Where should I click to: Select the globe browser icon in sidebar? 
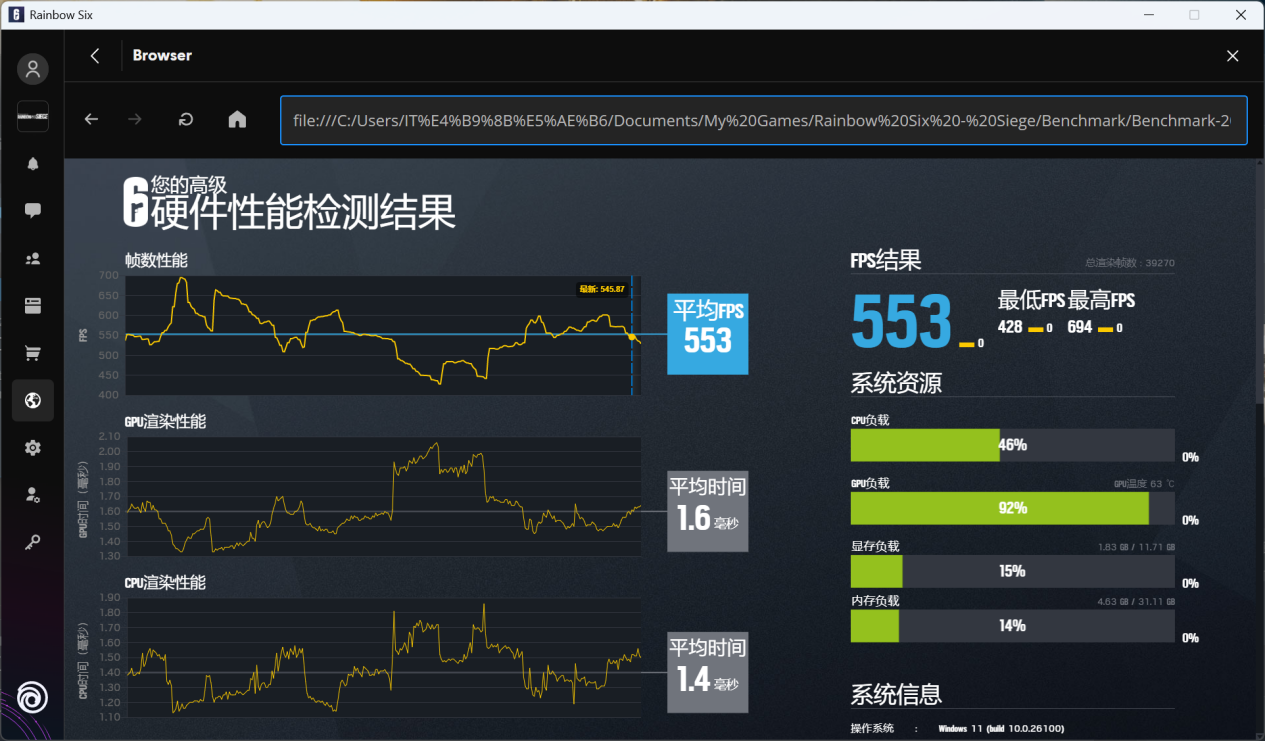tap(32, 401)
